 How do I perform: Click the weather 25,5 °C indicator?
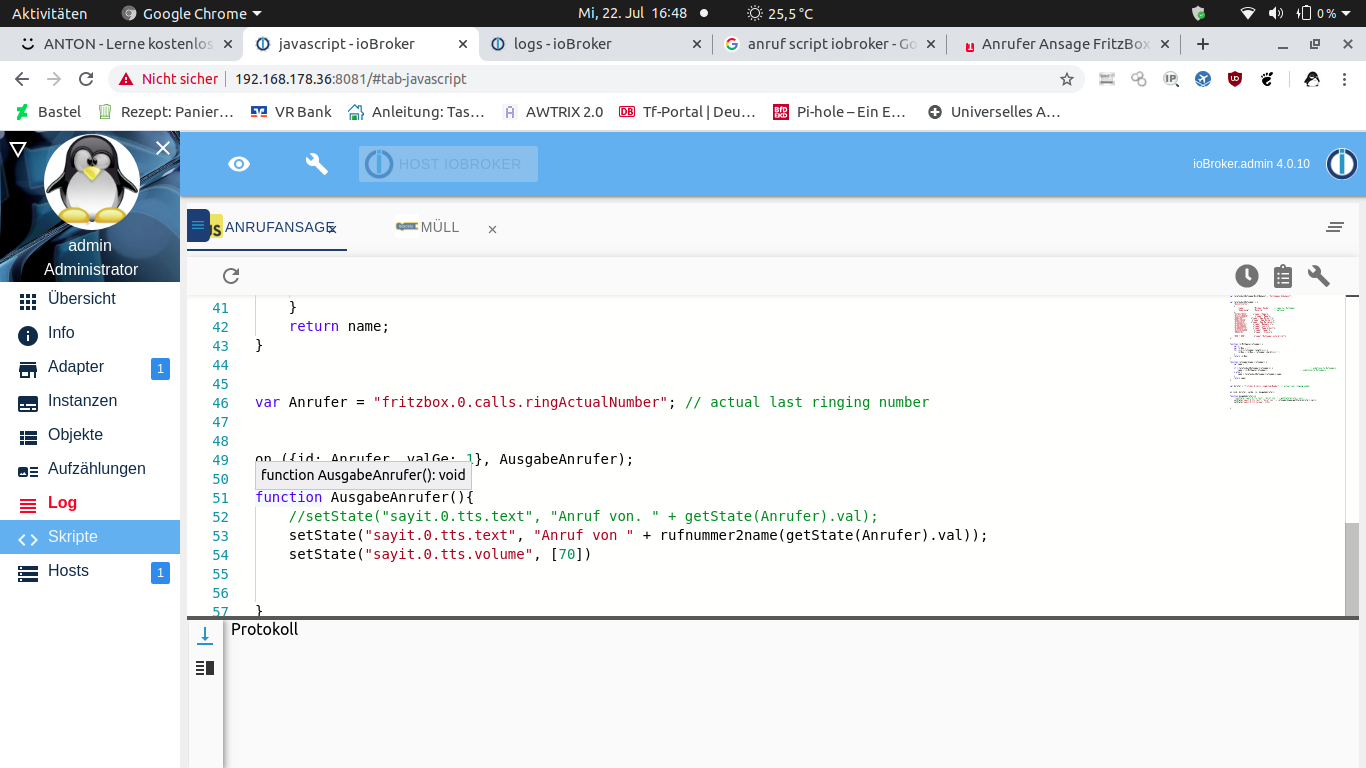pos(780,13)
